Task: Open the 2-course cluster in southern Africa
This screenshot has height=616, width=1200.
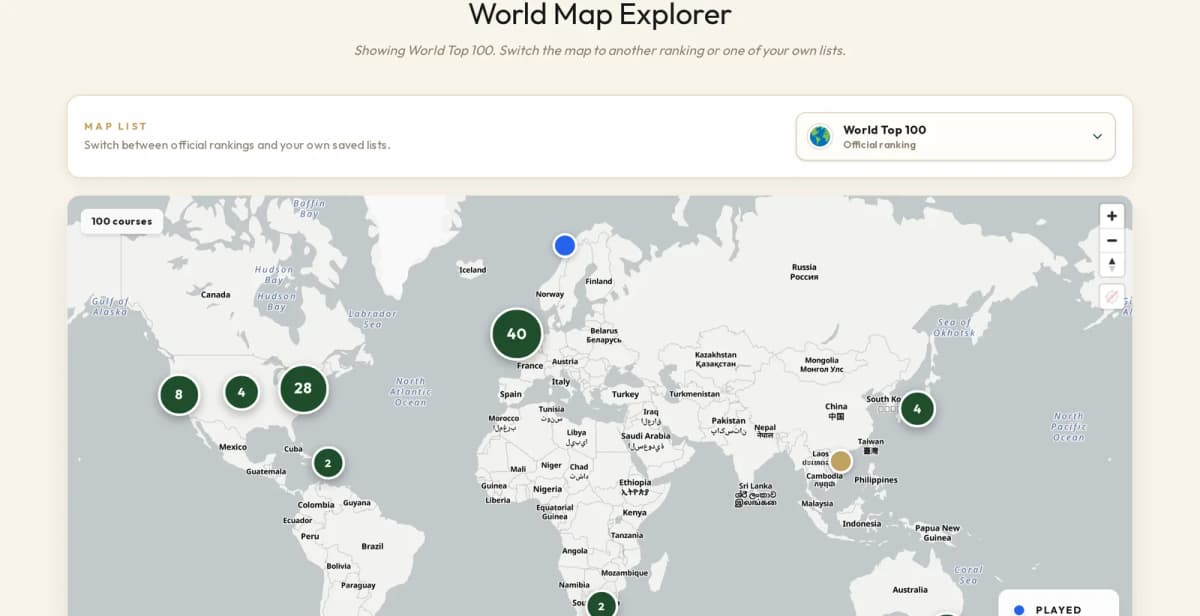Action: pos(601,606)
